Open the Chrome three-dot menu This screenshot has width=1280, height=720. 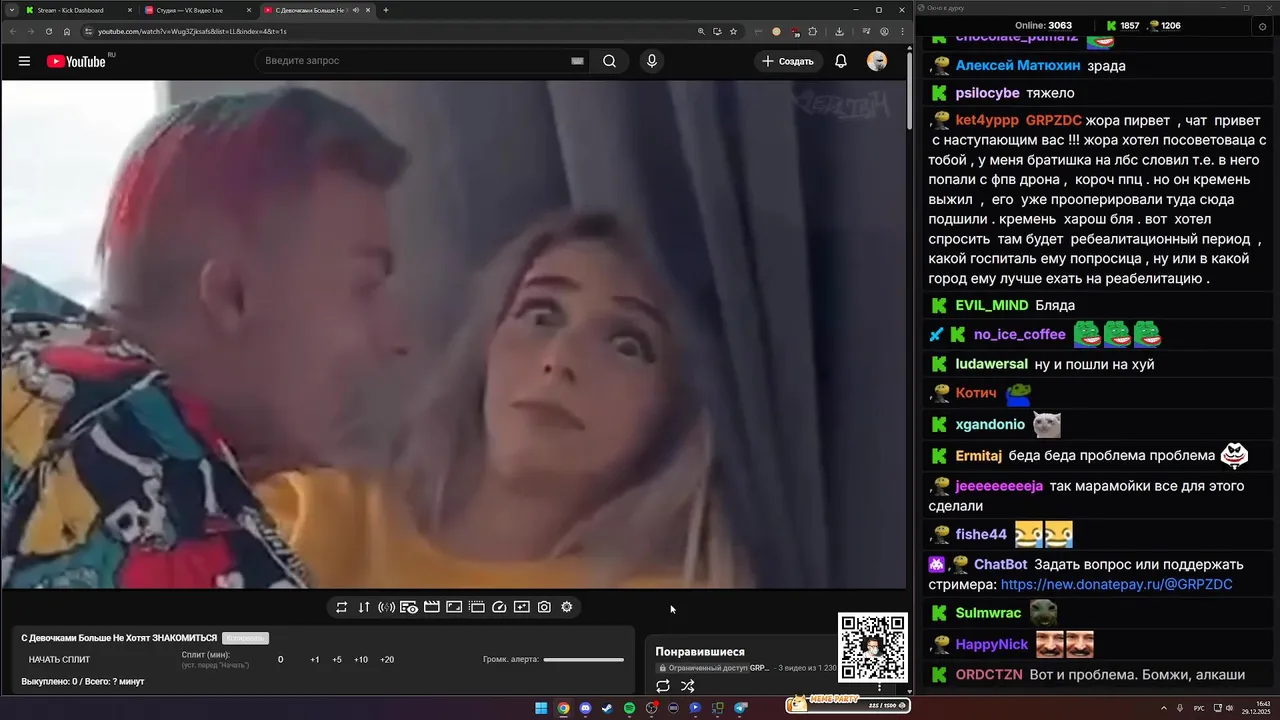coord(901,31)
